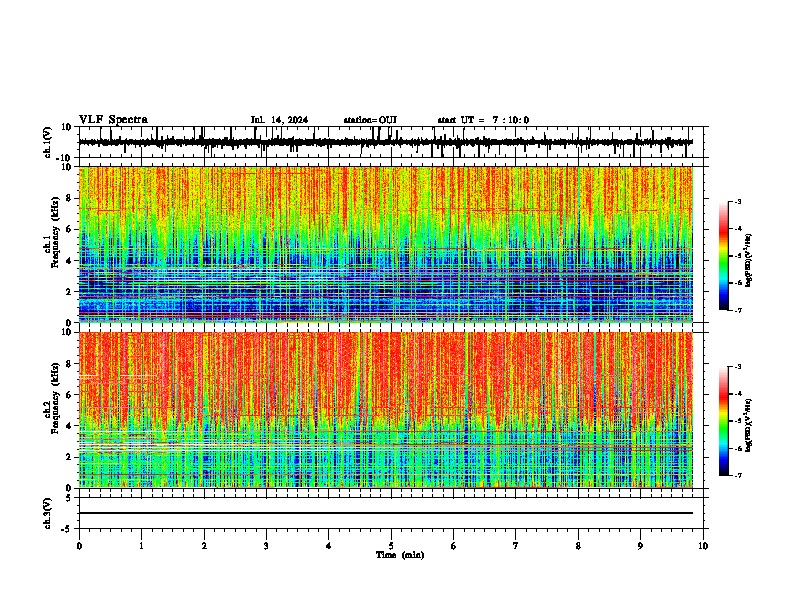The width and height of the screenshot is (792, 612).
Task: Click the ch.1 spectrogram color scale bar
Action: (x=724, y=256)
